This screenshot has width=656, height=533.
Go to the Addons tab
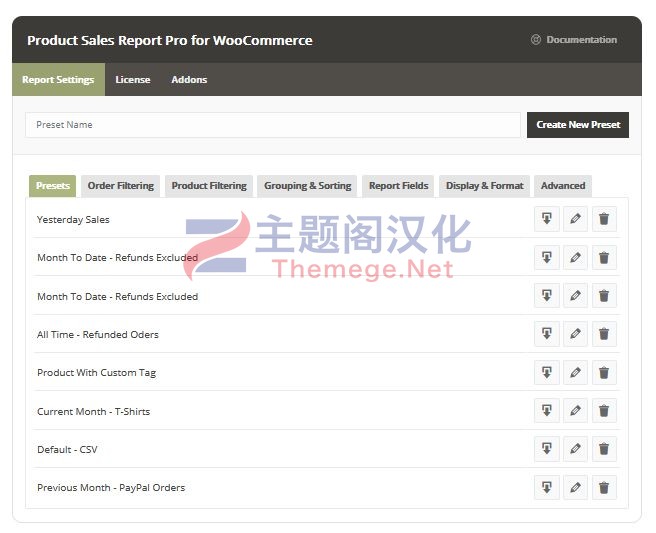pyautogui.click(x=189, y=79)
